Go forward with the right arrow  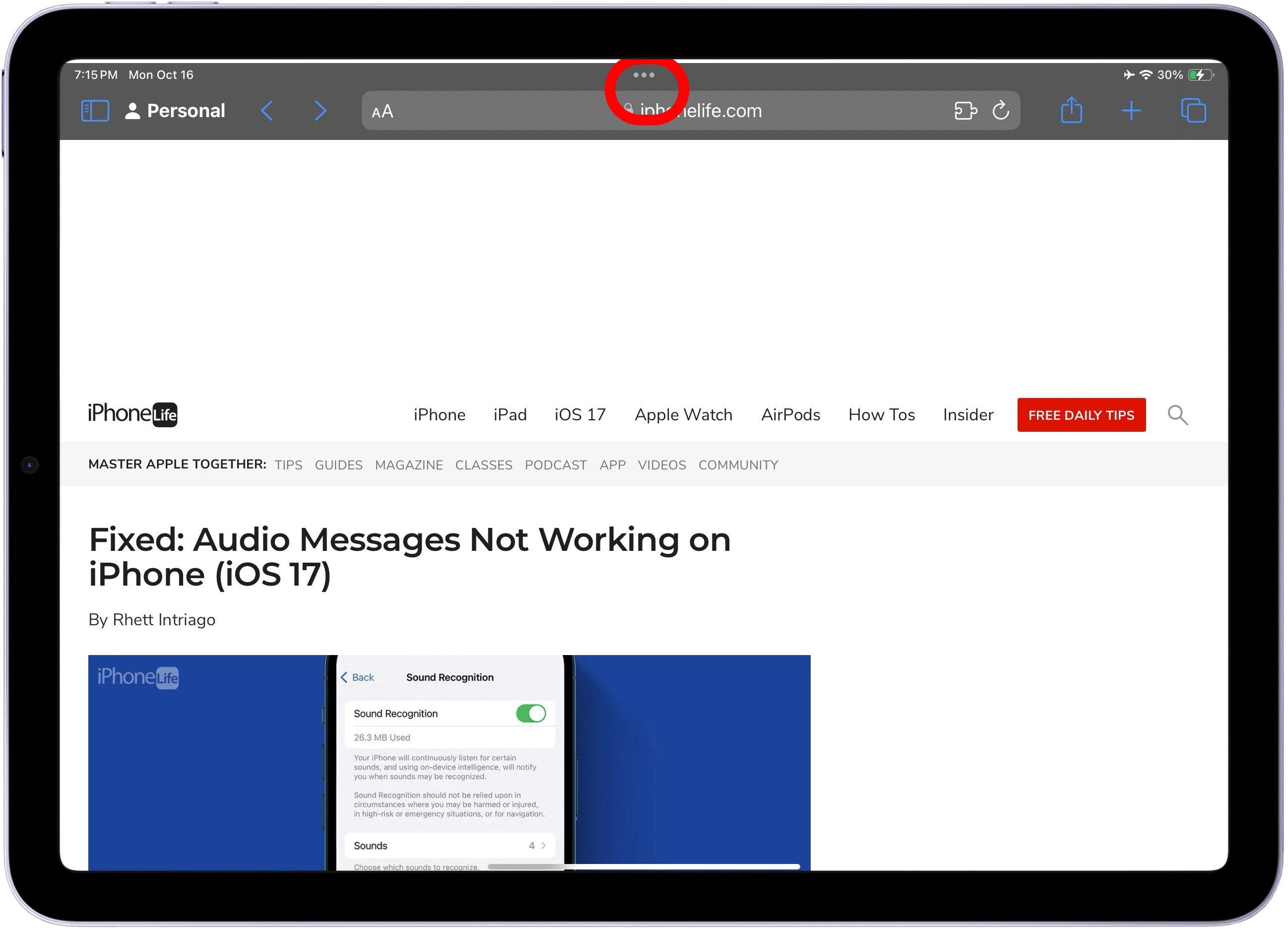coord(321,111)
